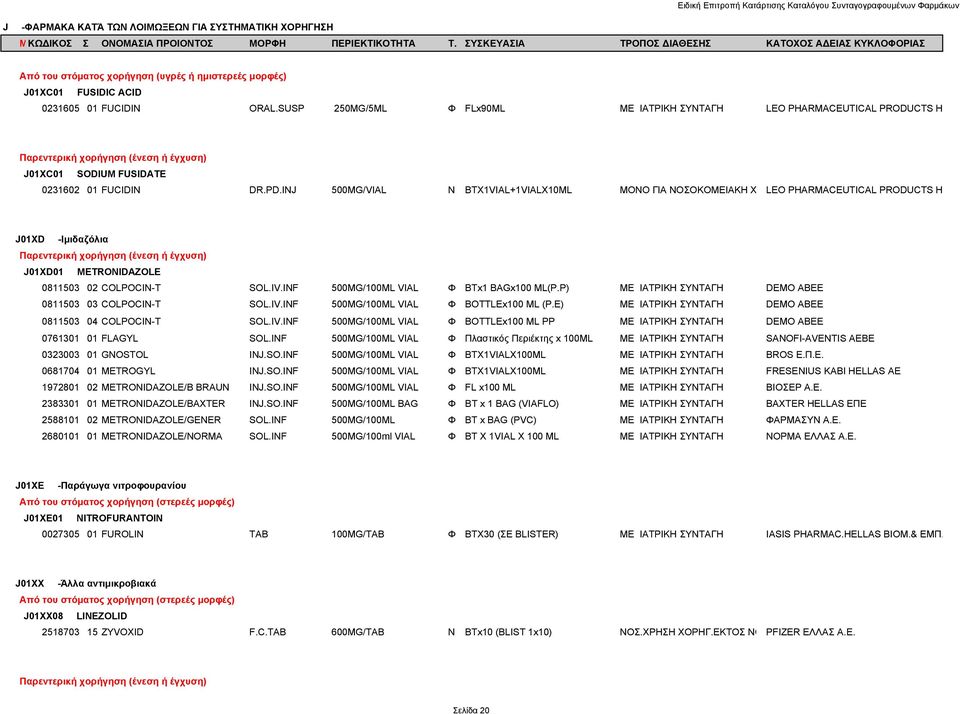The image size is (960, 714).
Task: Select the 250MG/5ML content value
Action: click(360, 108)
